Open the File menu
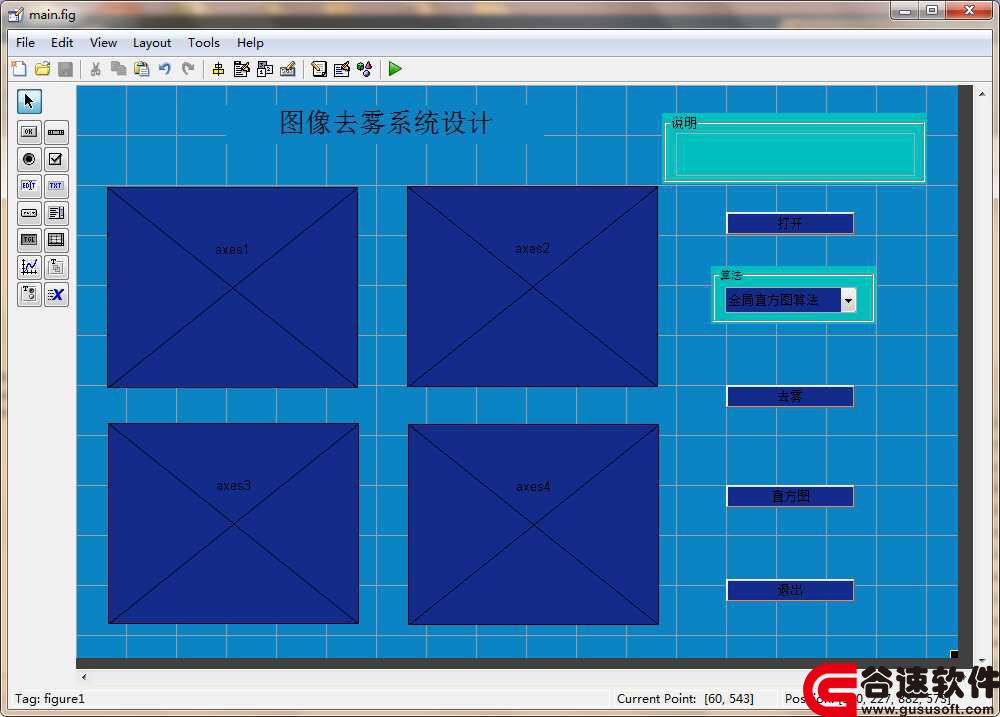Screen dimensions: 1000x717 point(26,43)
